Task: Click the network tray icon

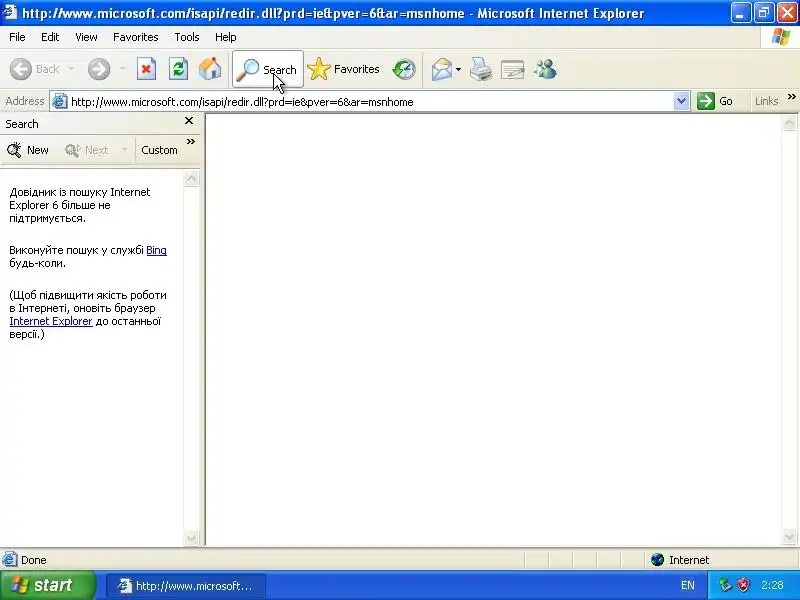Action: (725, 585)
